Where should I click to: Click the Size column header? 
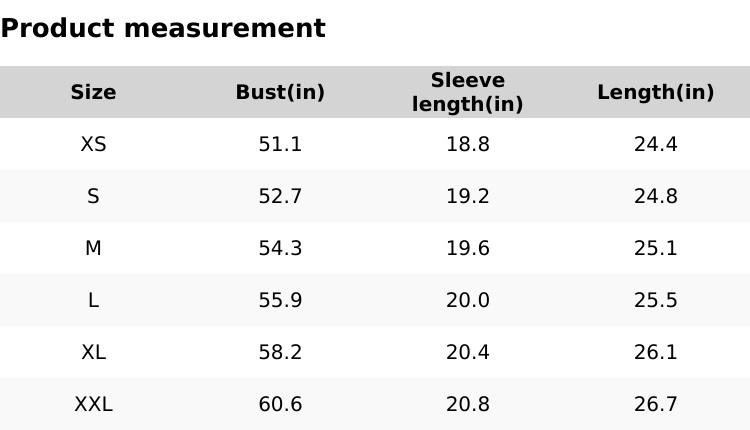point(93,92)
